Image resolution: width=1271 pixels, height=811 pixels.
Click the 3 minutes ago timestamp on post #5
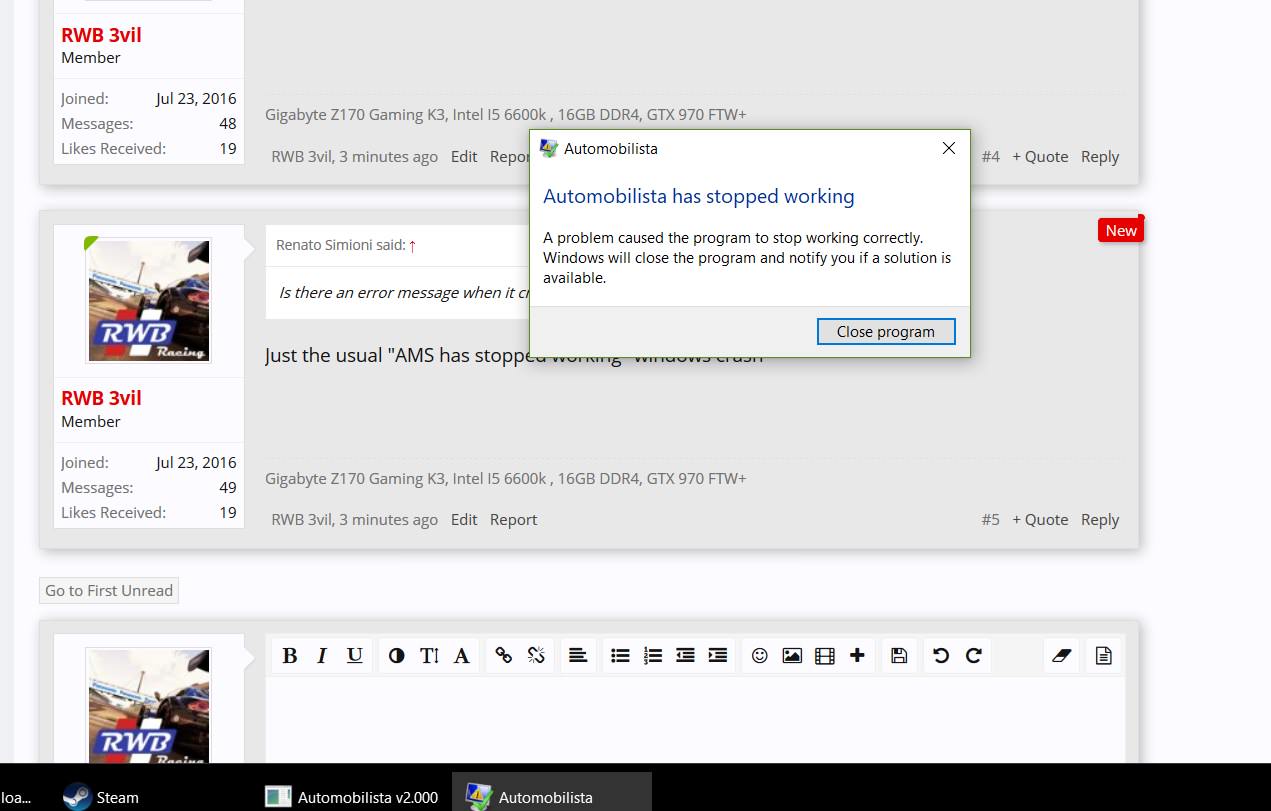coord(388,519)
